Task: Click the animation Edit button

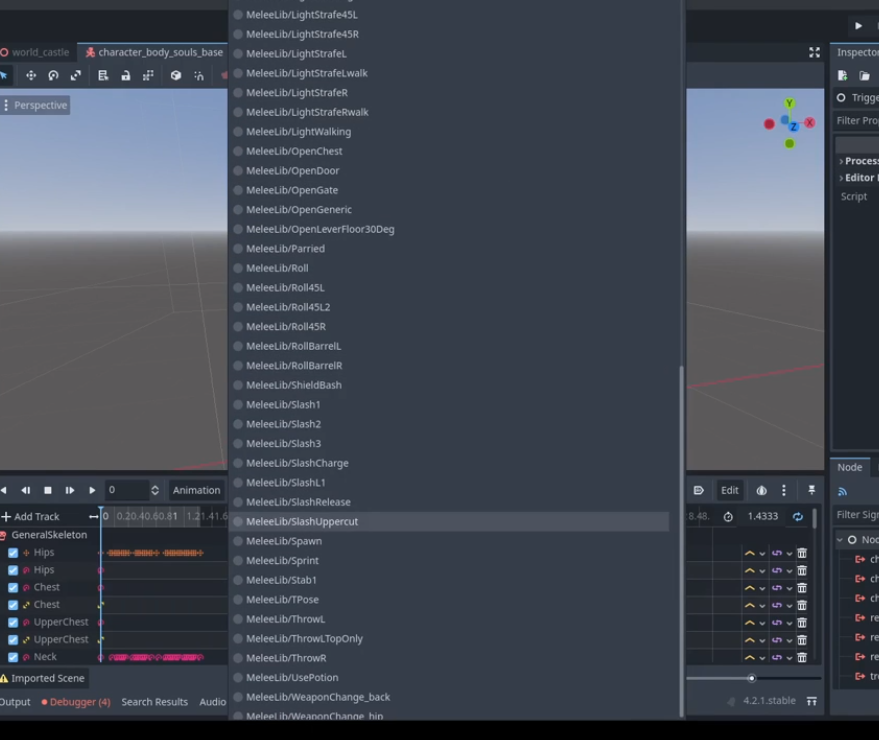Action: pyautogui.click(x=729, y=491)
